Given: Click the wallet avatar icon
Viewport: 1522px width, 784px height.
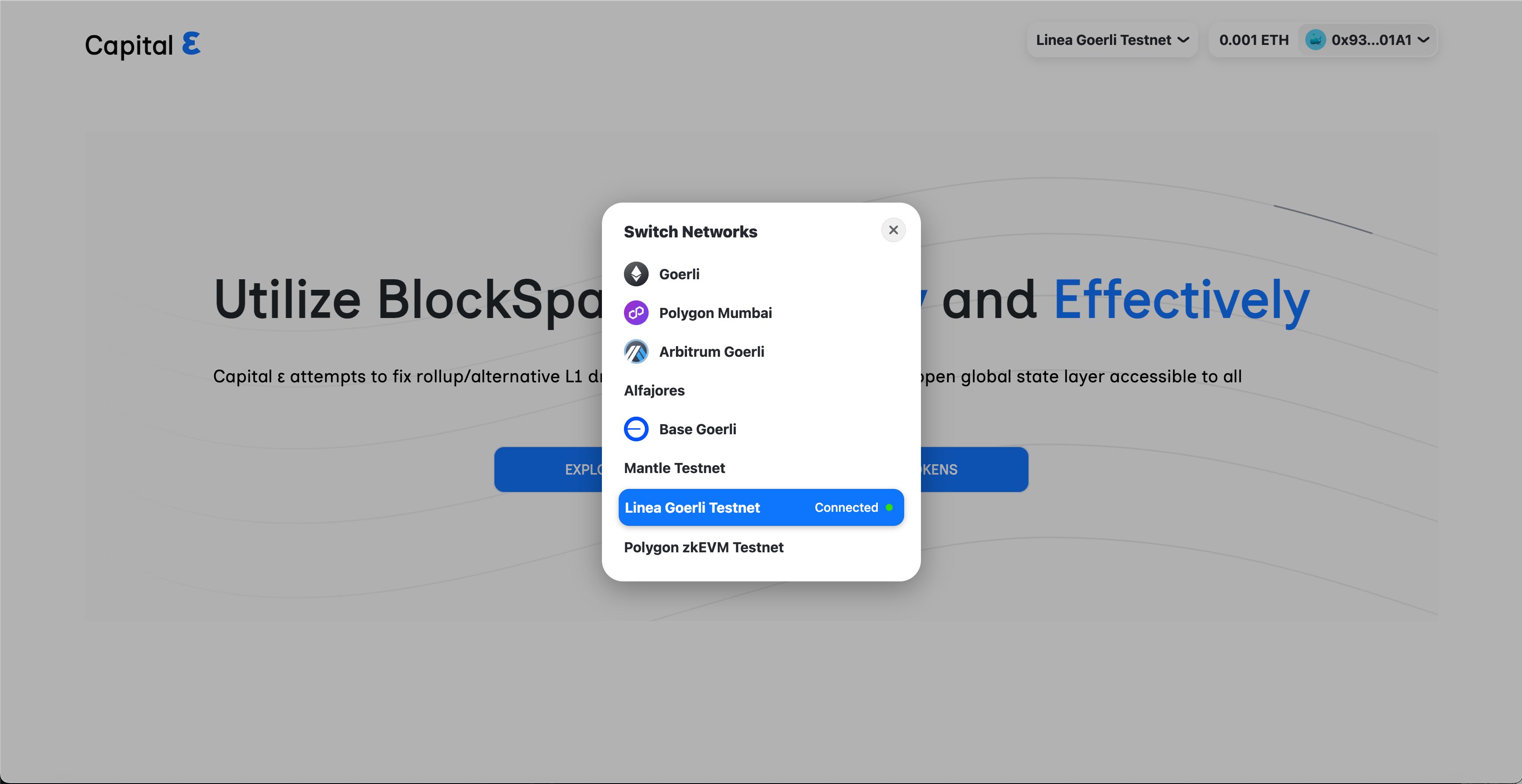Looking at the screenshot, I should [x=1315, y=40].
